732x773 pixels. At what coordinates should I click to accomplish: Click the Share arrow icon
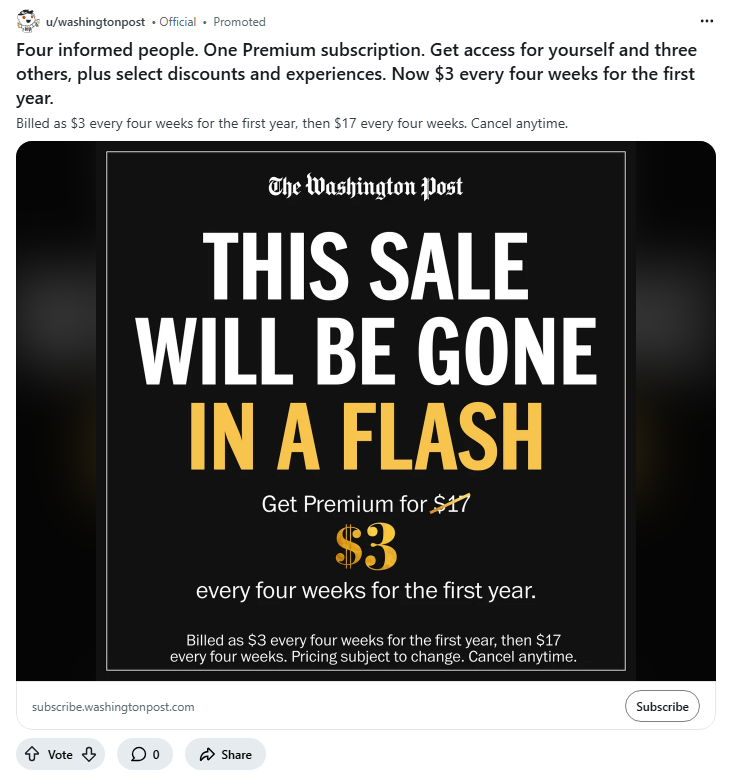[x=207, y=754]
